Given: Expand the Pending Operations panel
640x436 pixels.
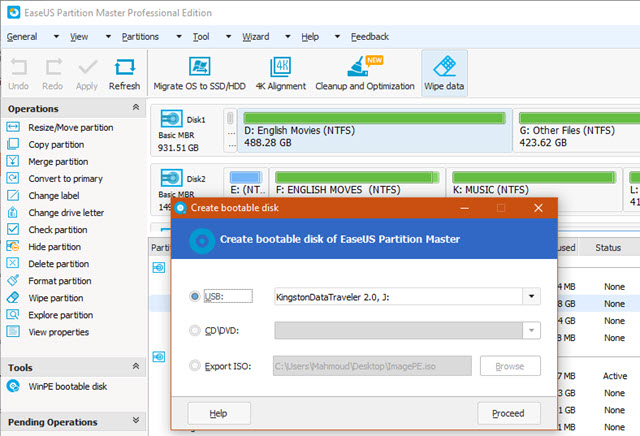Looking at the screenshot, I should pyautogui.click(x=136, y=420).
